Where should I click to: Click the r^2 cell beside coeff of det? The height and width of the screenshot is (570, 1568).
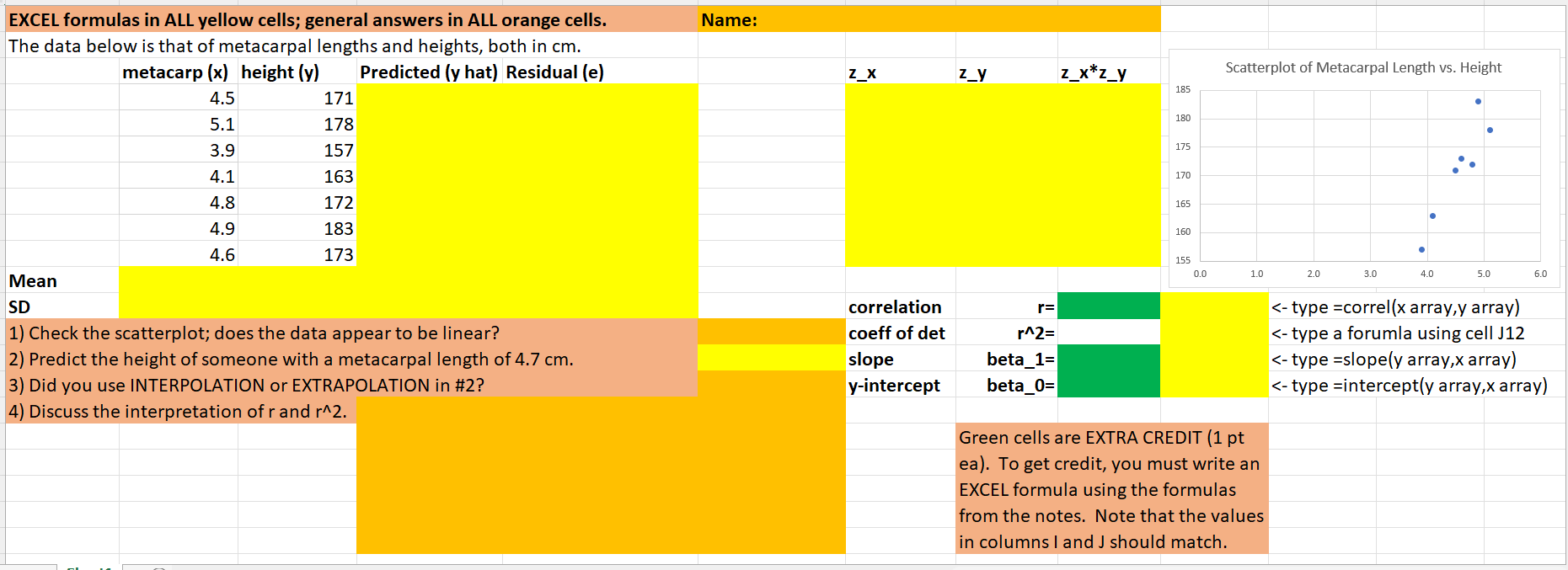tap(1109, 332)
